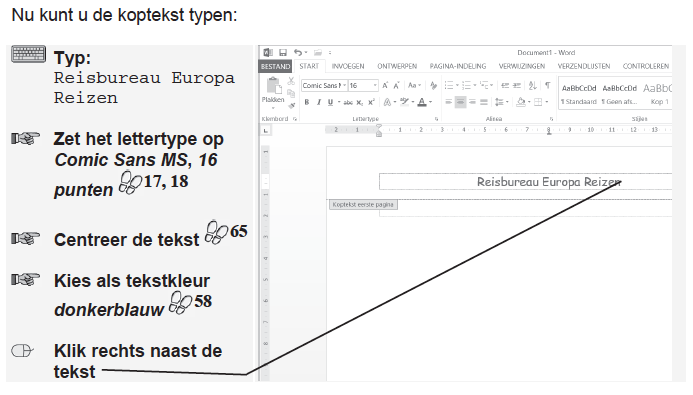
Task: Open the font size 16 dropdown
Action: (375, 85)
